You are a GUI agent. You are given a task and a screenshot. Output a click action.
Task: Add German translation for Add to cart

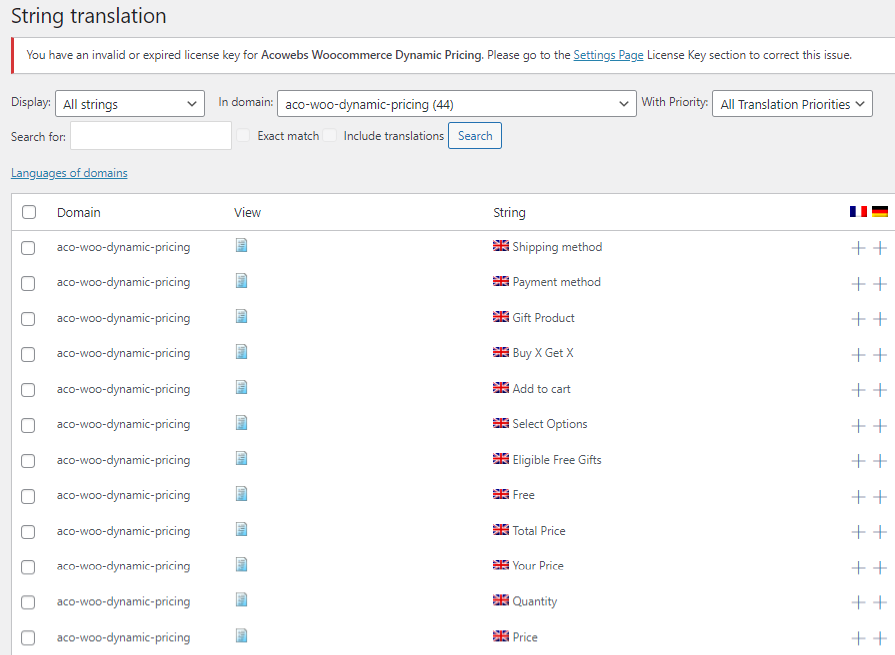tap(880, 390)
